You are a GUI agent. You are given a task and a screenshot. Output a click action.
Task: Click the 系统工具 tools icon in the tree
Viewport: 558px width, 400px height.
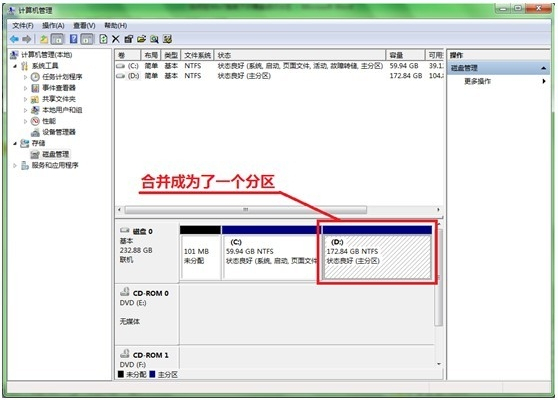[x=25, y=66]
